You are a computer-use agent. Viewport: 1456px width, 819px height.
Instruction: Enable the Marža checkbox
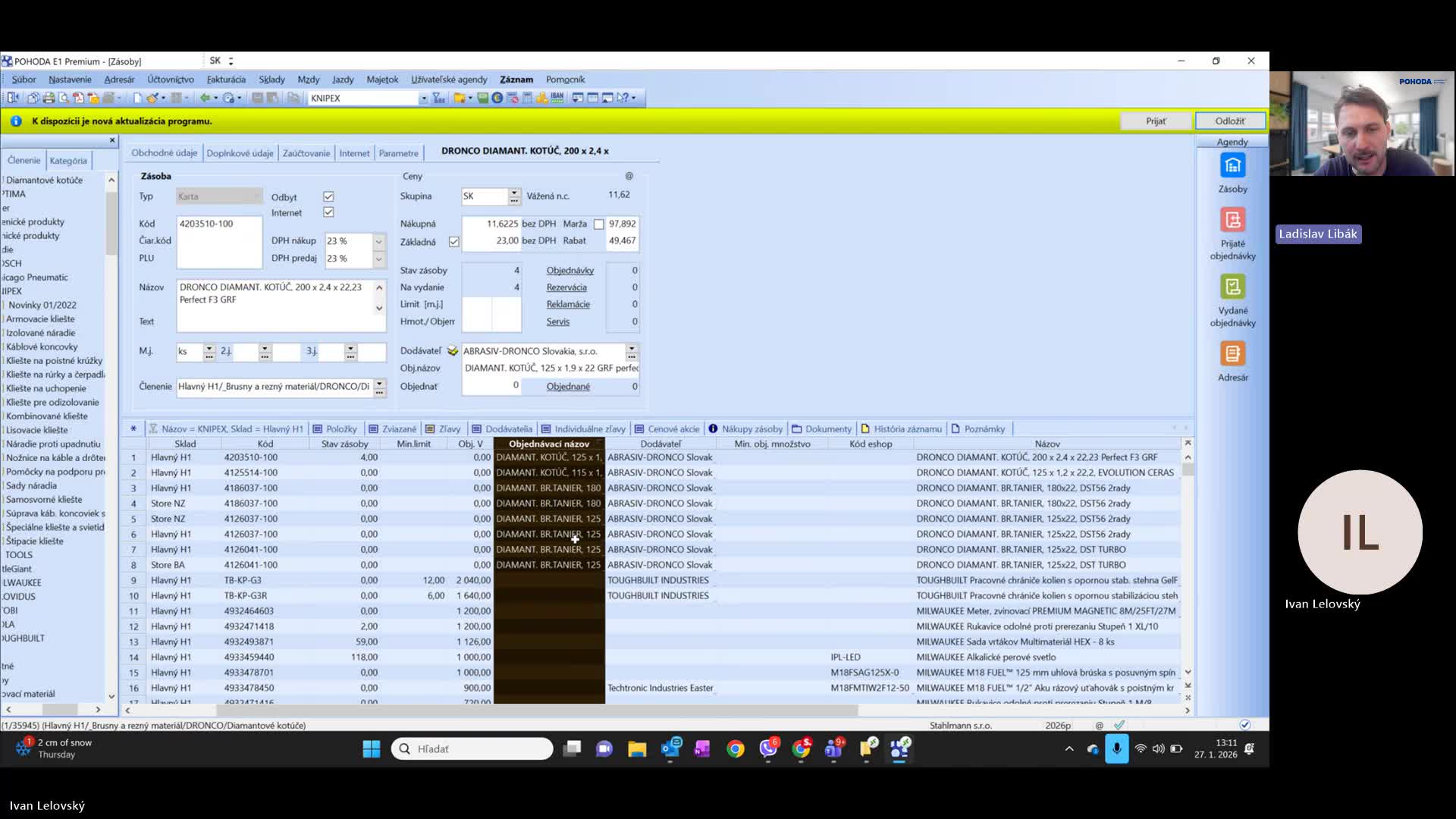tap(599, 224)
